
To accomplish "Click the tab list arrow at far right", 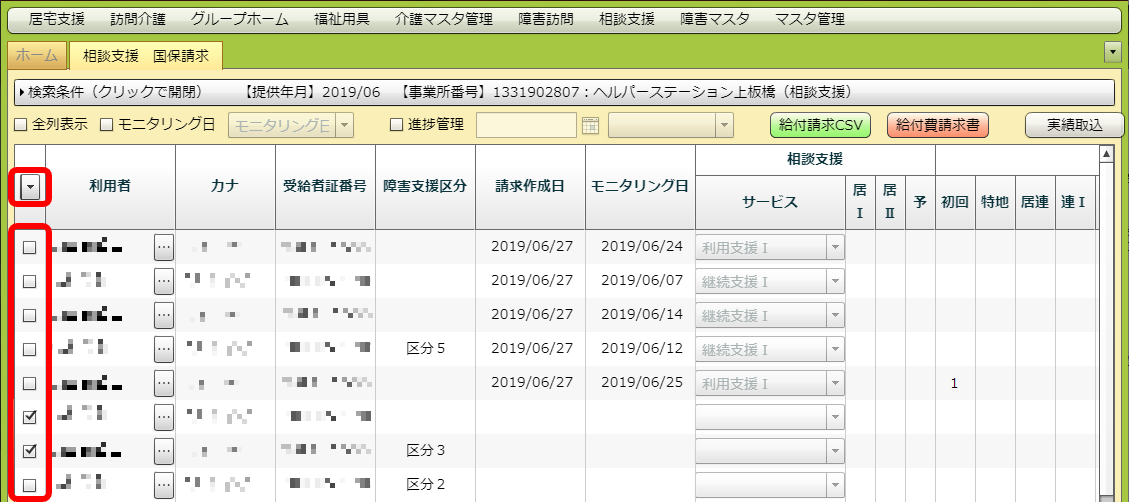I will pyautogui.click(x=1111, y=52).
